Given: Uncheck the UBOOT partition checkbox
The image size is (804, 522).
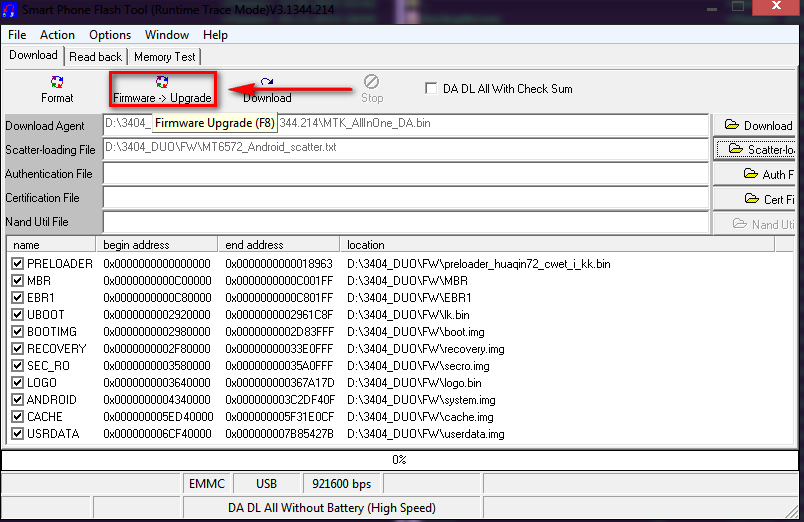Looking at the screenshot, I should coord(17,314).
